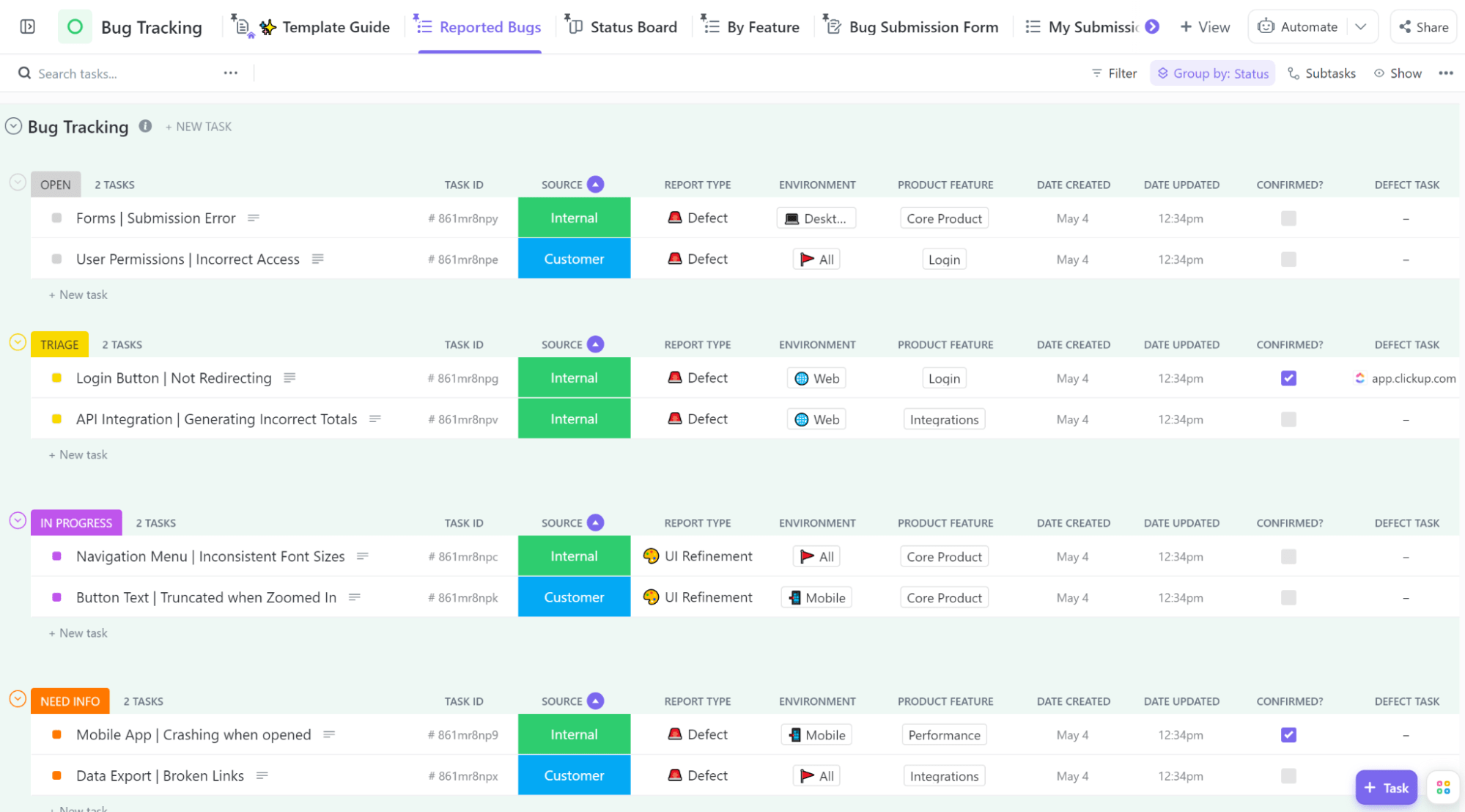Click the Share button
This screenshot has width=1465, height=812.
coord(1423,27)
